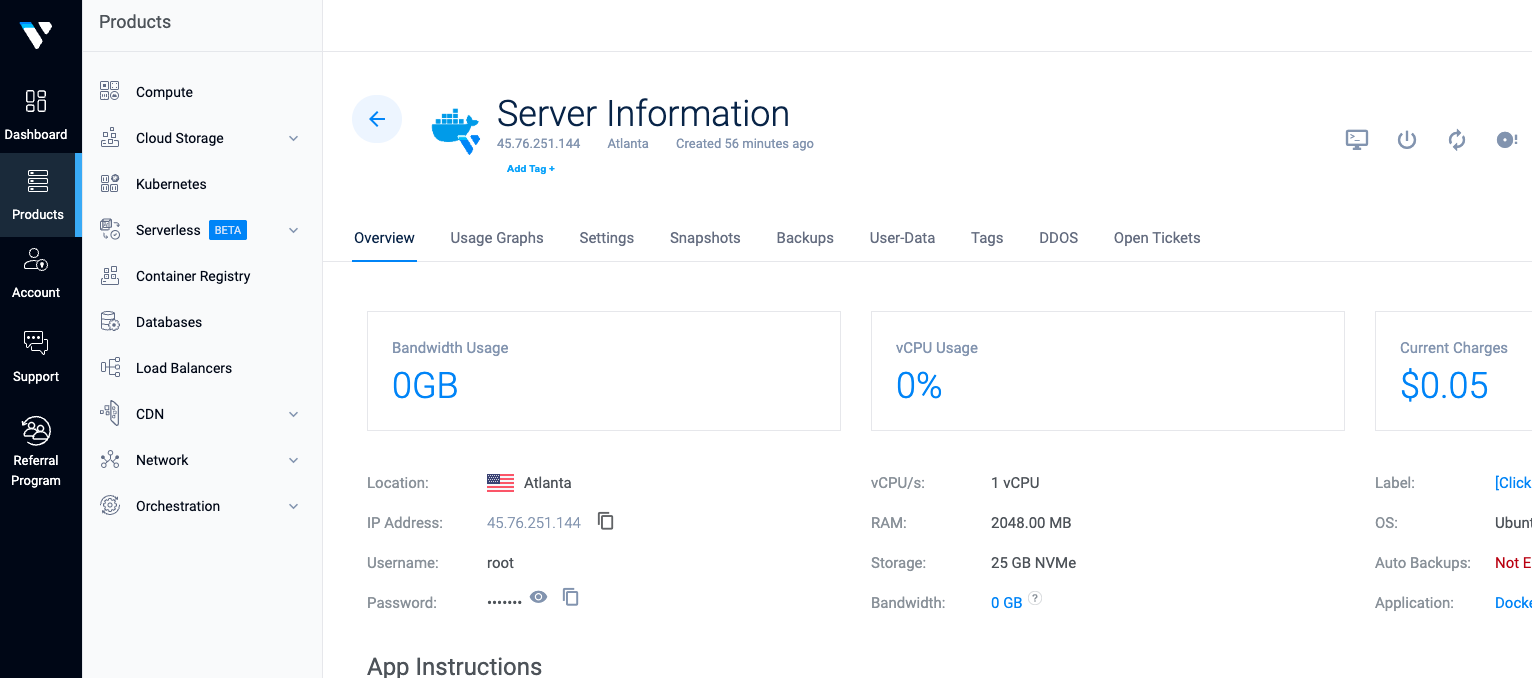Click the Vultr logo

pyautogui.click(x=38, y=33)
